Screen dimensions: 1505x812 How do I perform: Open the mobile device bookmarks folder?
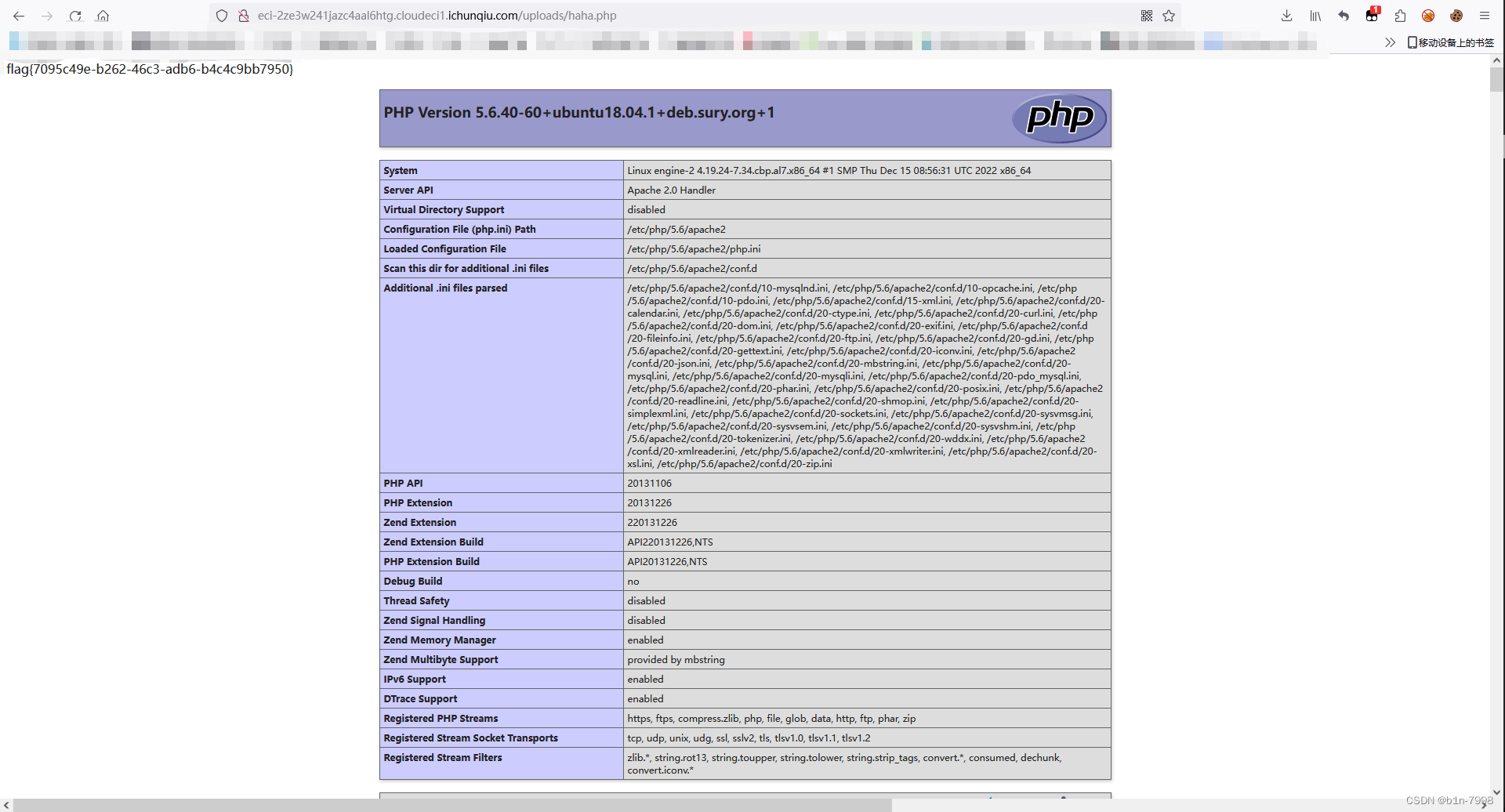[x=1450, y=42]
